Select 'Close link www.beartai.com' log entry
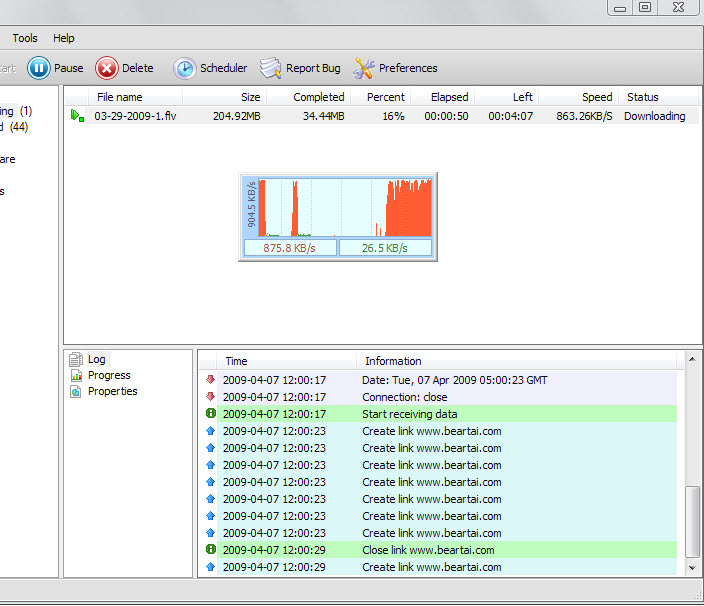 pos(428,550)
